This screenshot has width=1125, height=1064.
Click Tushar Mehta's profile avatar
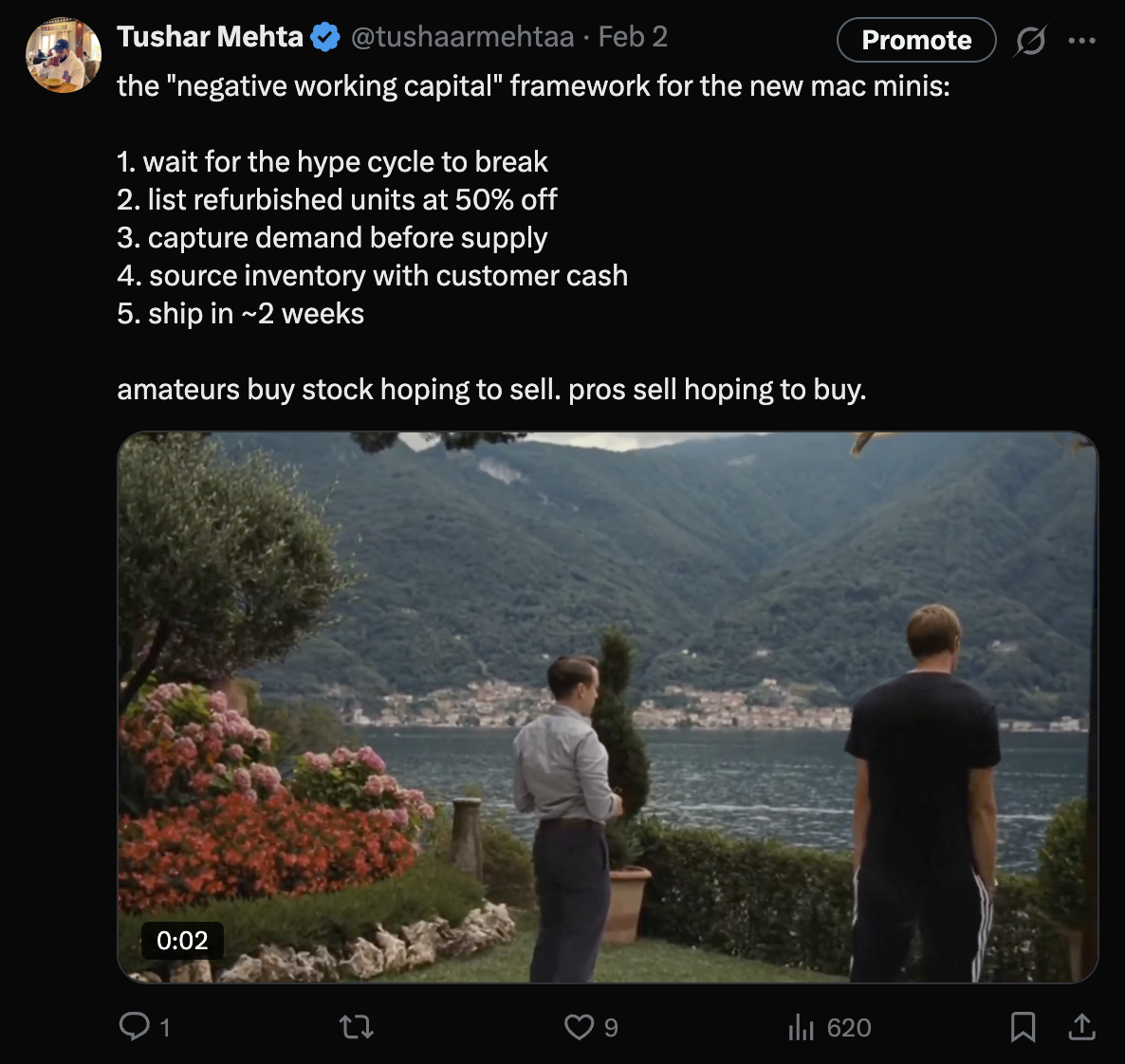pyautogui.click(x=64, y=55)
